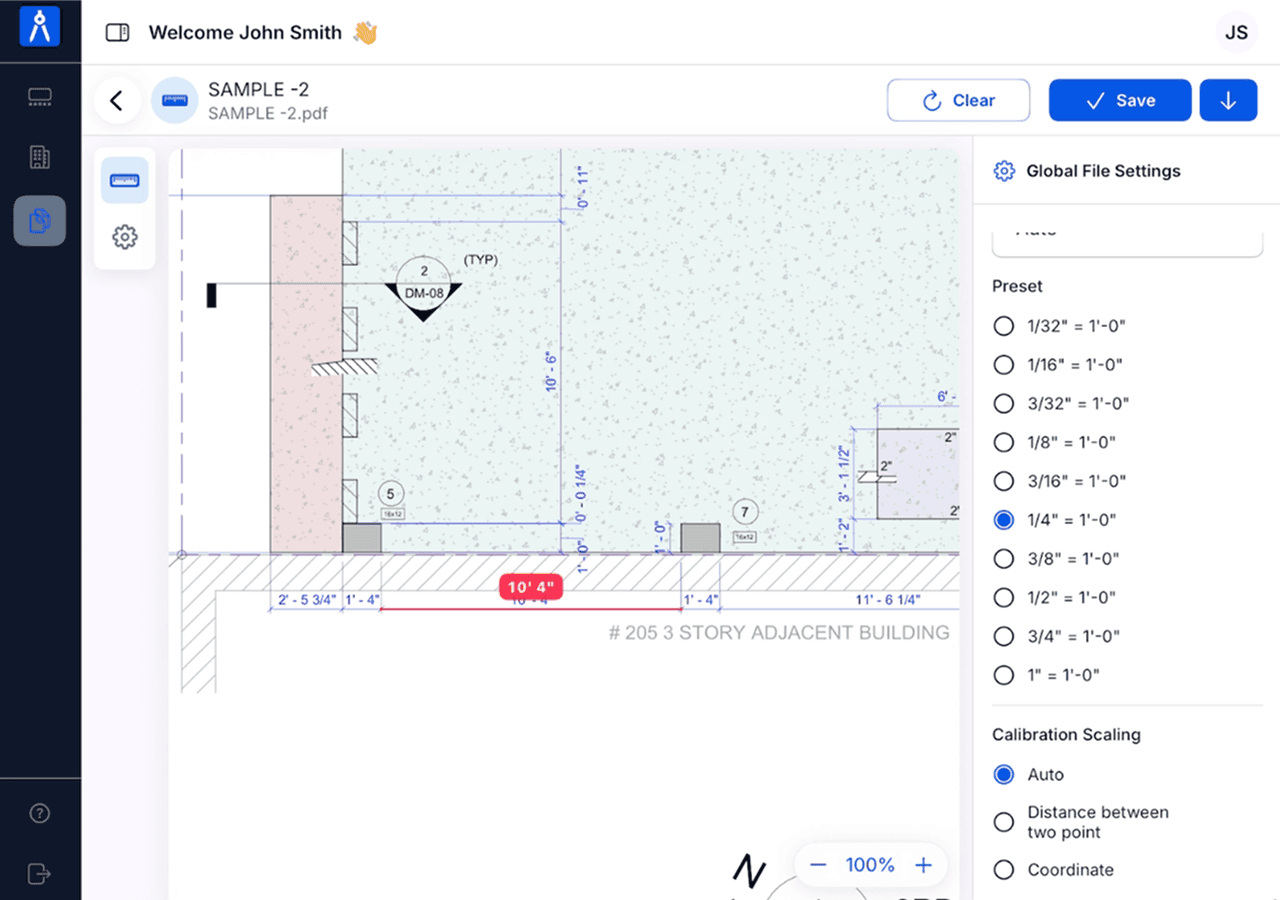Open the documents icon in sidebar
The height and width of the screenshot is (900, 1280).
40,220
